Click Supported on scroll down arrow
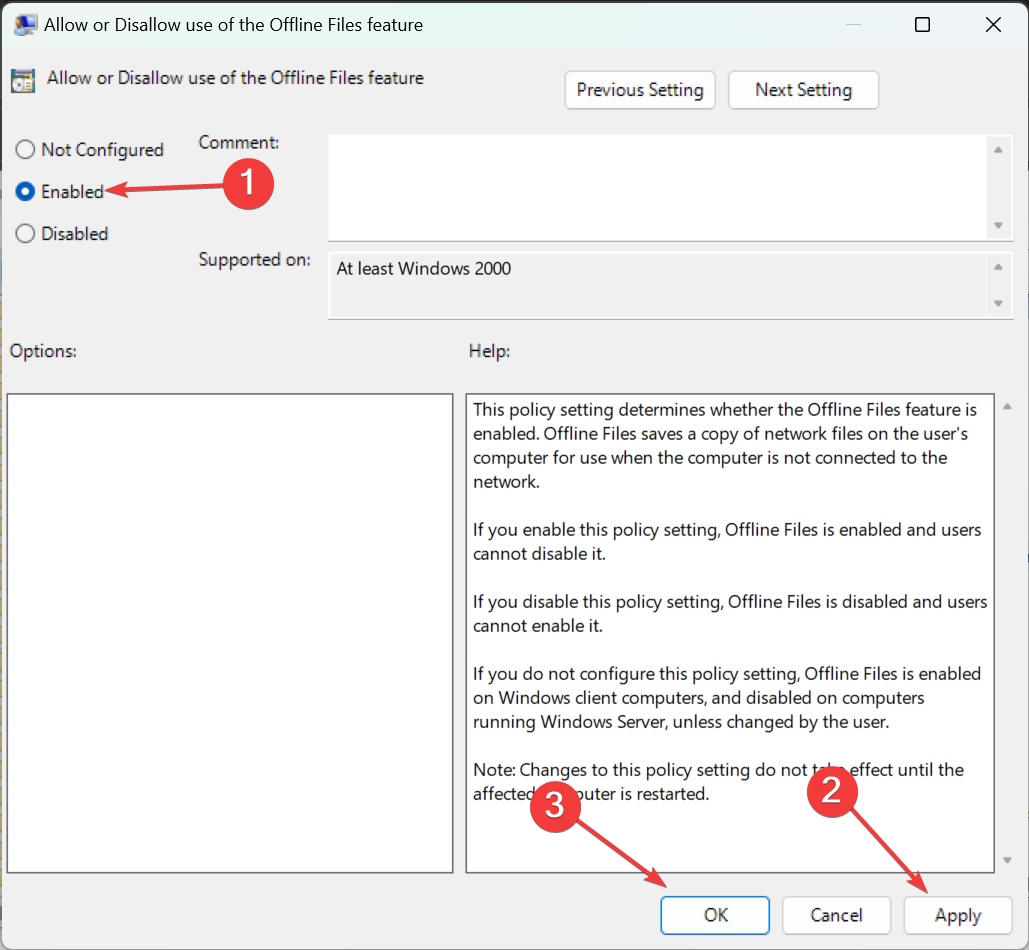The image size is (1029, 950). click(998, 304)
